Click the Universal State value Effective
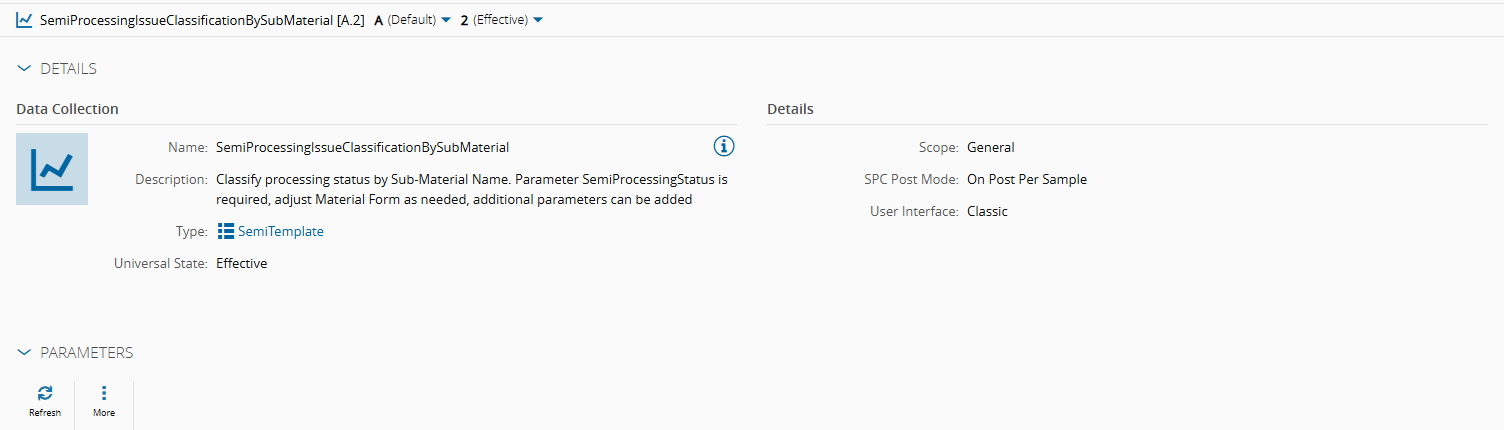 pos(242,263)
